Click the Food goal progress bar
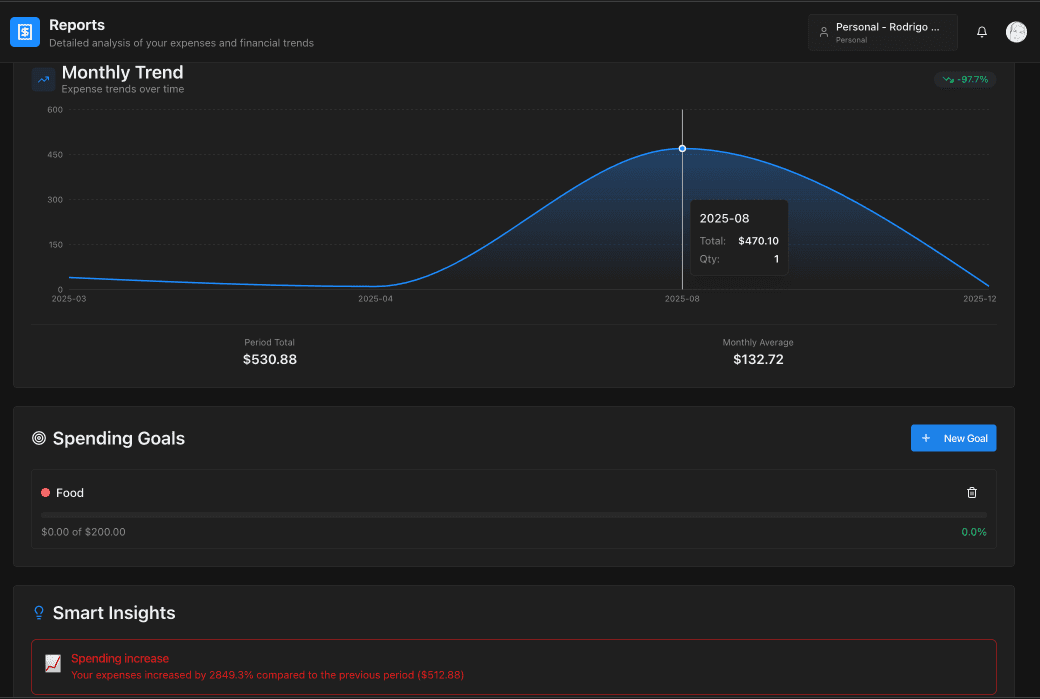Viewport: 1040px width, 699px height. pyautogui.click(x=513, y=513)
